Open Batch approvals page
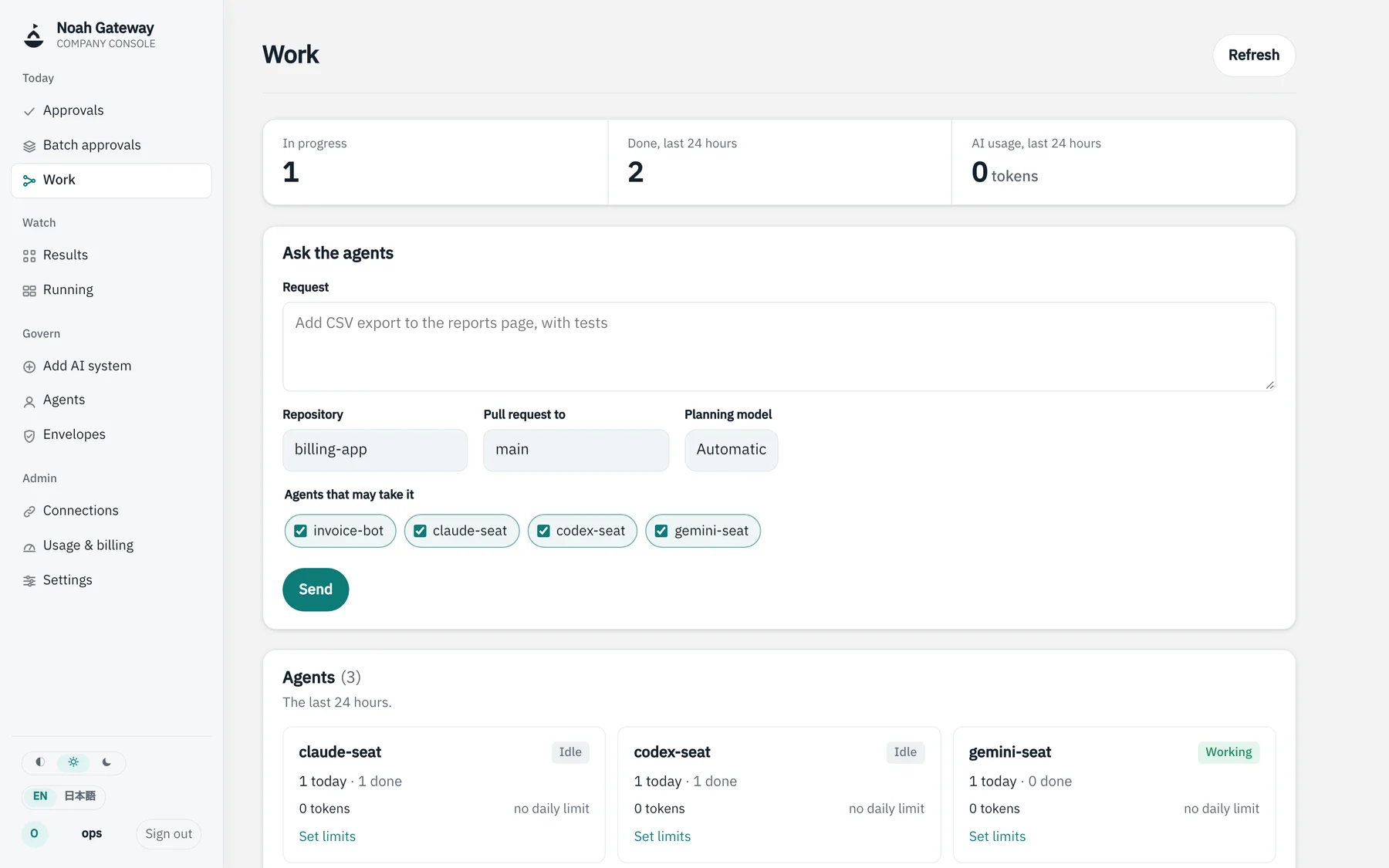 (x=111, y=145)
